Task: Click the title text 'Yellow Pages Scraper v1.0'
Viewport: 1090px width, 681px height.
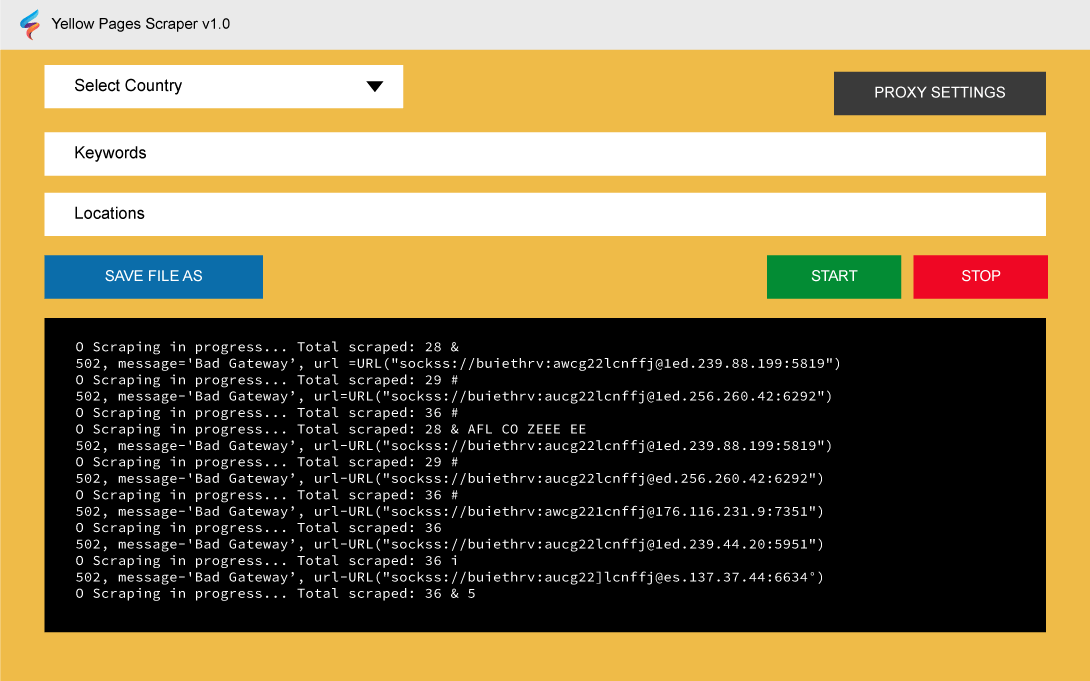Action: (x=140, y=24)
